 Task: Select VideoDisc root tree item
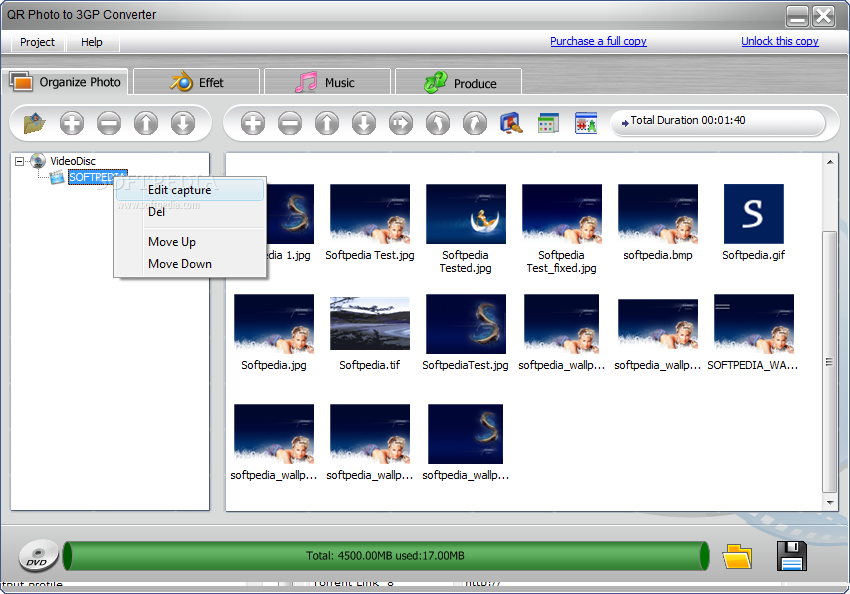coord(73,161)
